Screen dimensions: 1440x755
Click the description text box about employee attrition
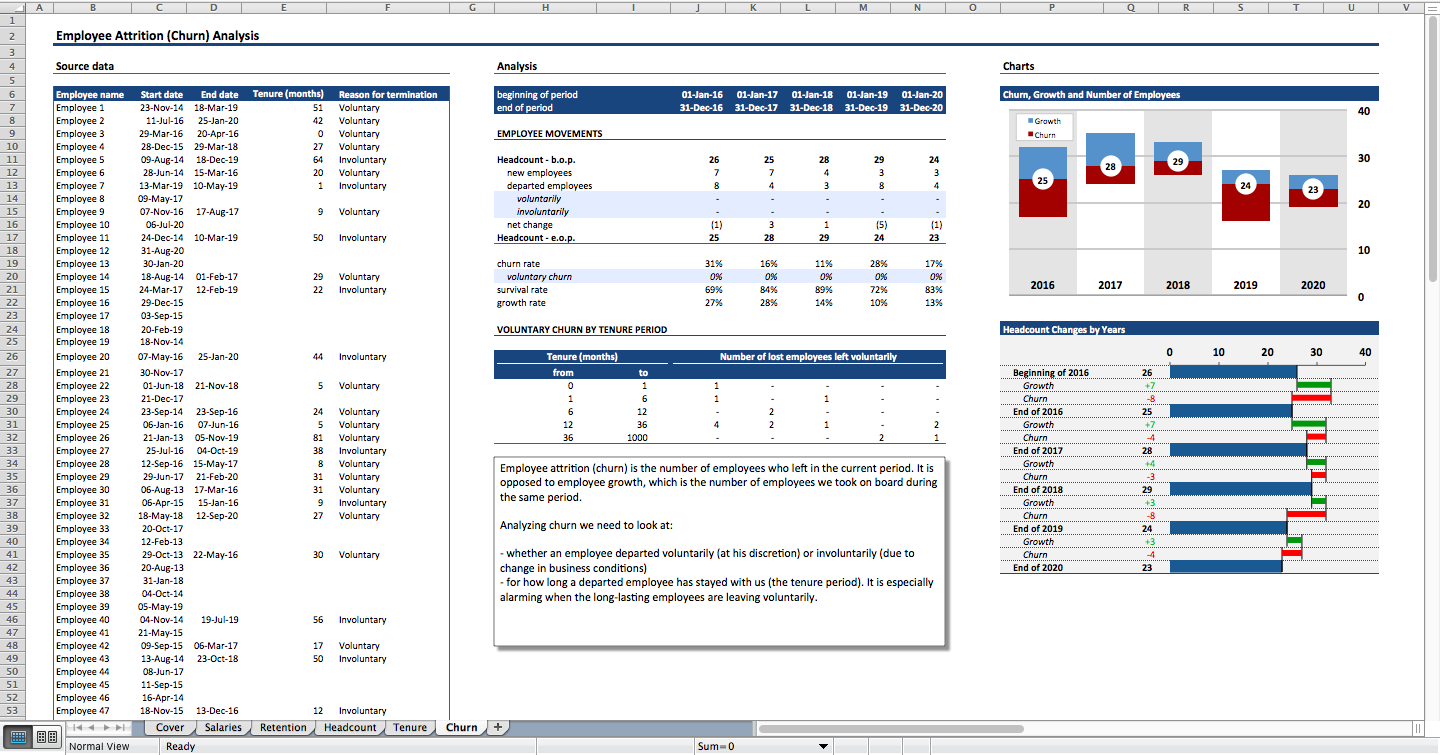719,551
